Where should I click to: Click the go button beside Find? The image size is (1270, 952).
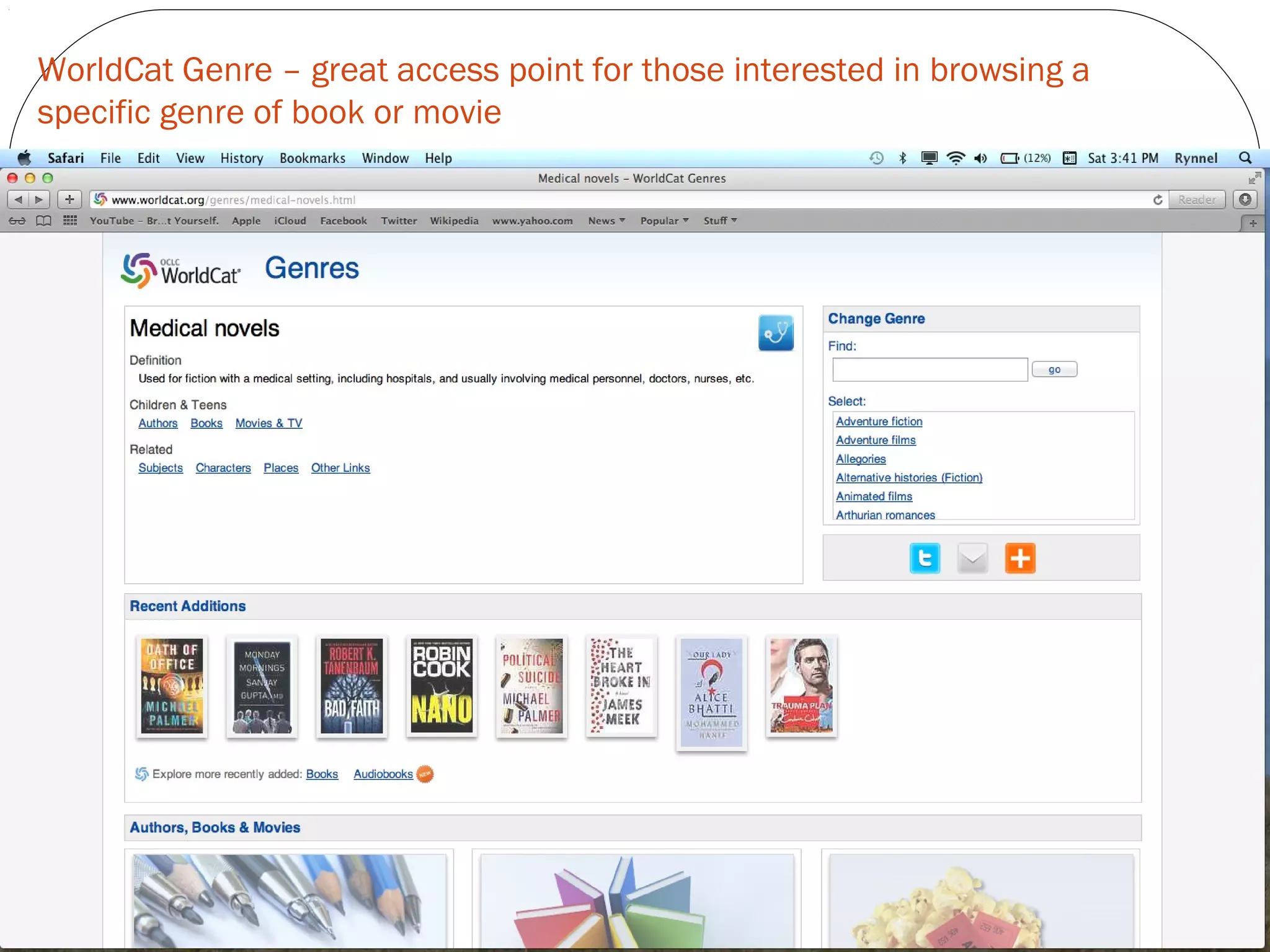pos(1054,369)
